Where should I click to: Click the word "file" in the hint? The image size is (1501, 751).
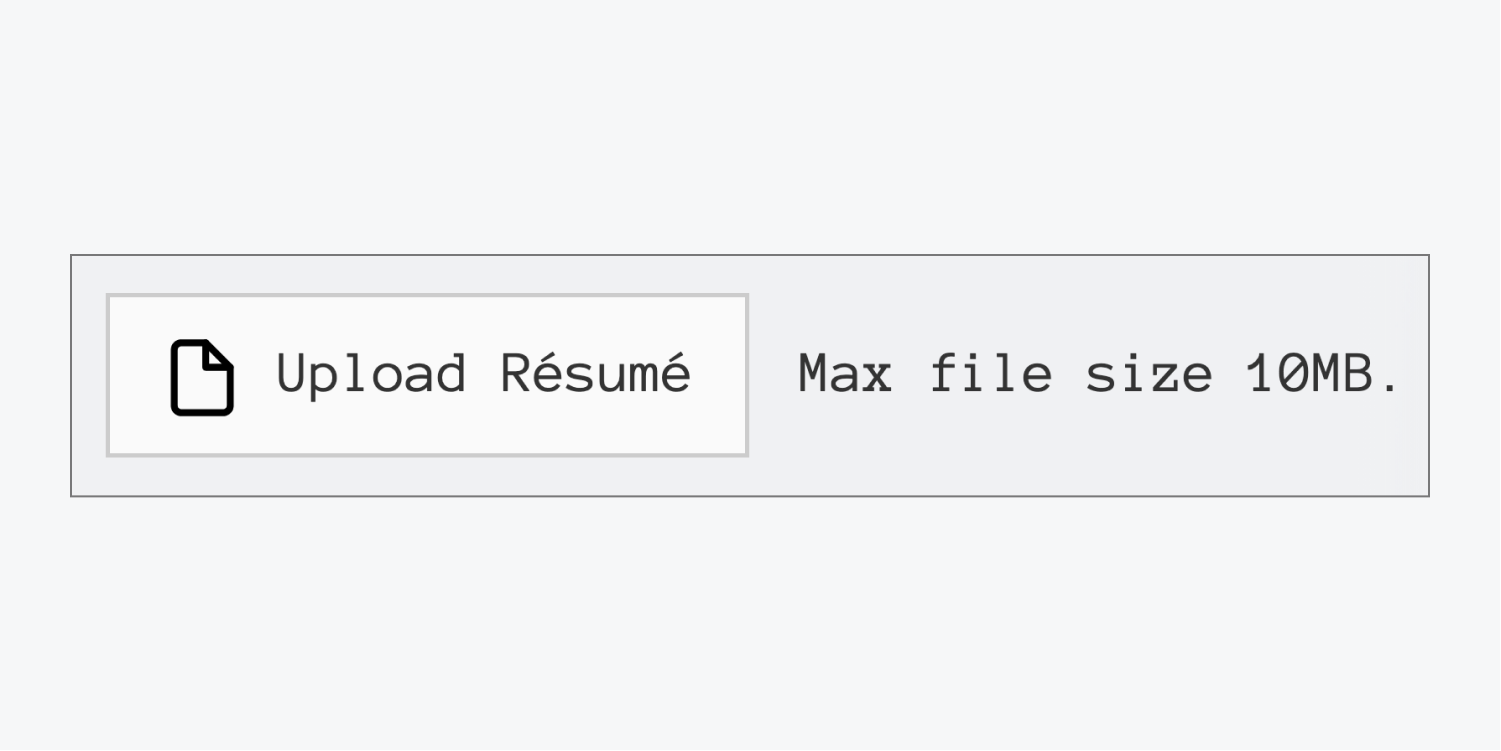click(991, 374)
